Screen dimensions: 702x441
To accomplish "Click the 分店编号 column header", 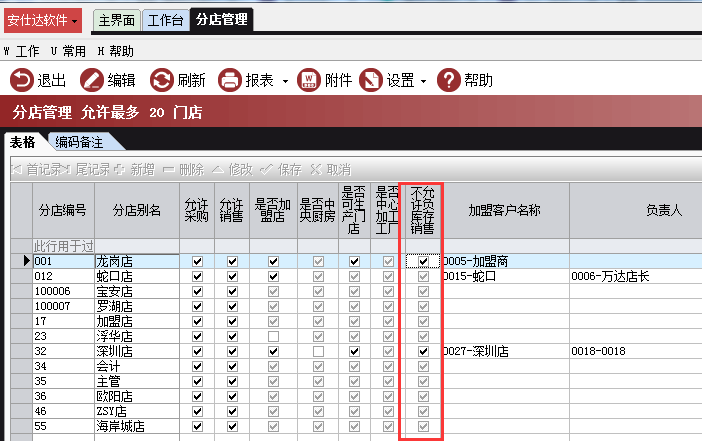I will pos(63,210).
